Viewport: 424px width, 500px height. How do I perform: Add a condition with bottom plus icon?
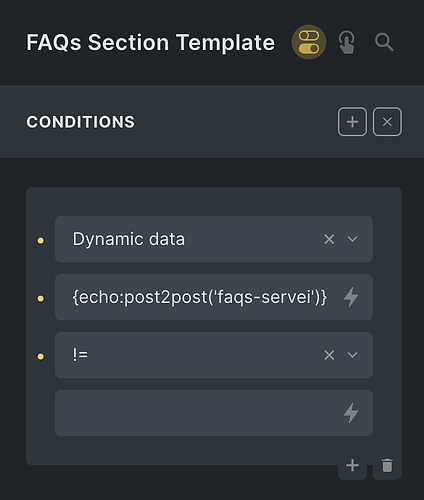click(352, 465)
